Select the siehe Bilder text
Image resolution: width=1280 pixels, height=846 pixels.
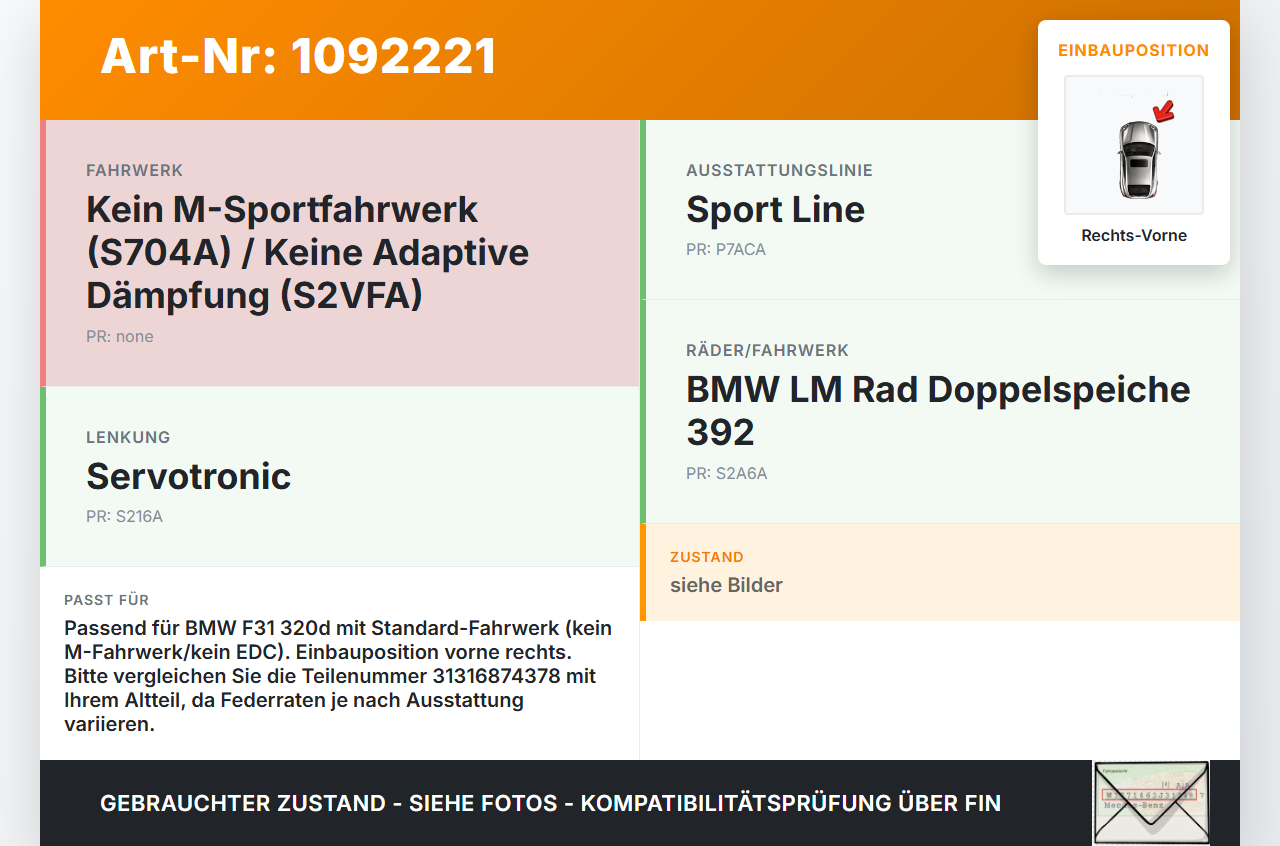(x=726, y=585)
